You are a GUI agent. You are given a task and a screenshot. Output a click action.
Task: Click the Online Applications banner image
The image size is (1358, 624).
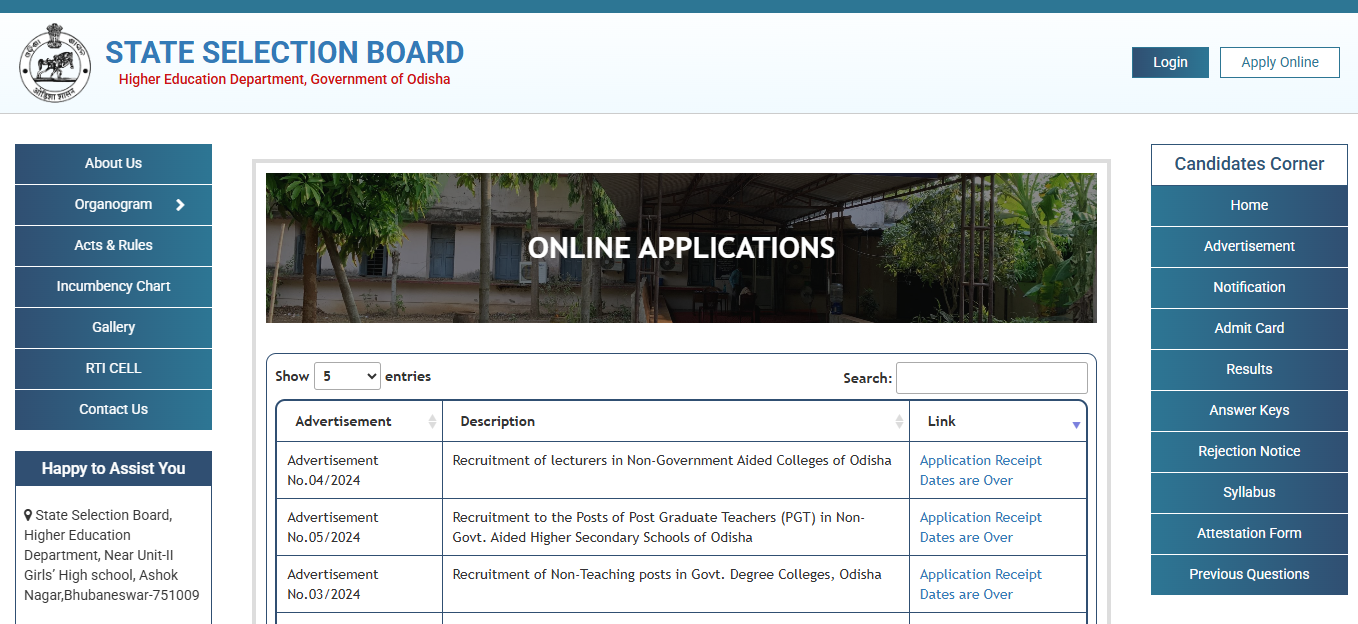click(681, 248)
